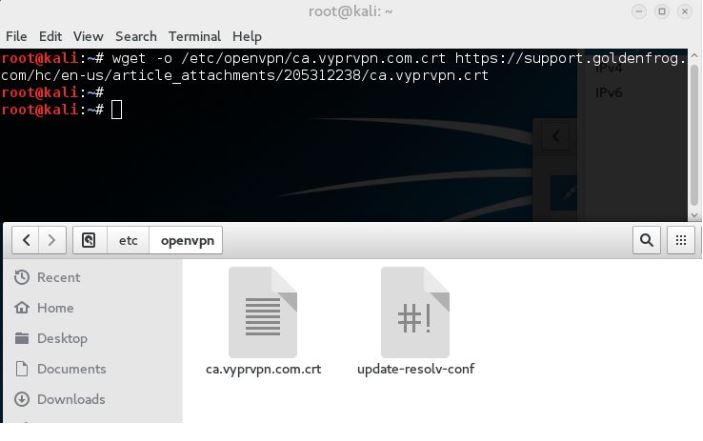Go forward in the file manager
Viewport: 703px width, 441px height.
click(52, 240)
